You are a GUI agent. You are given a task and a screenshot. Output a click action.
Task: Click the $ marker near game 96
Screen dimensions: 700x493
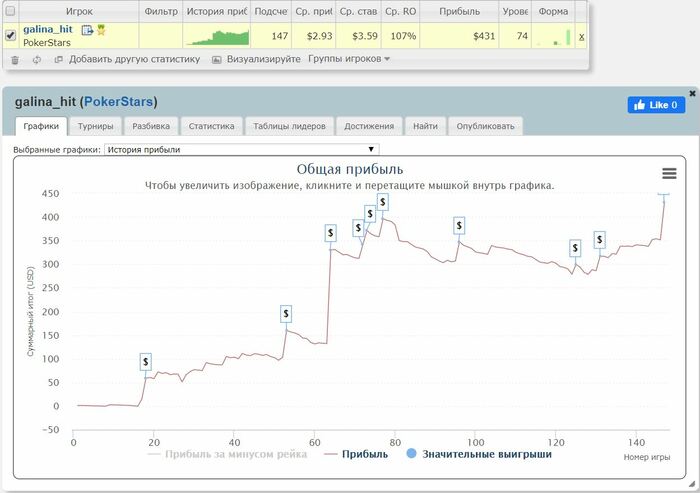tap(459, 226)
